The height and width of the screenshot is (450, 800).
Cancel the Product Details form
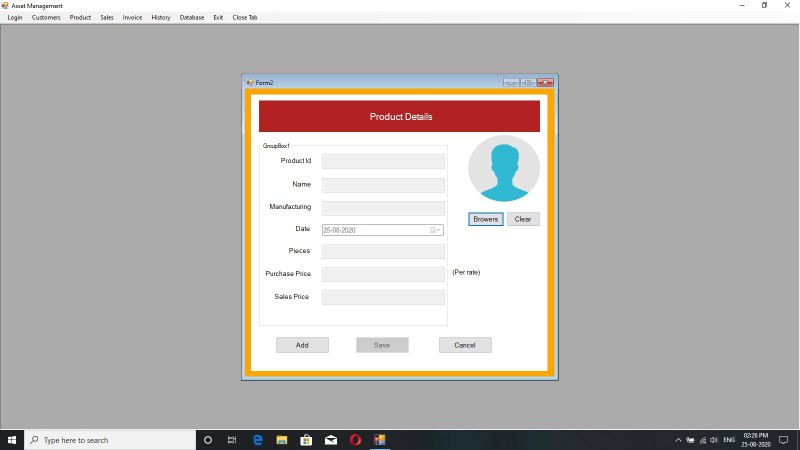[465, 345]
